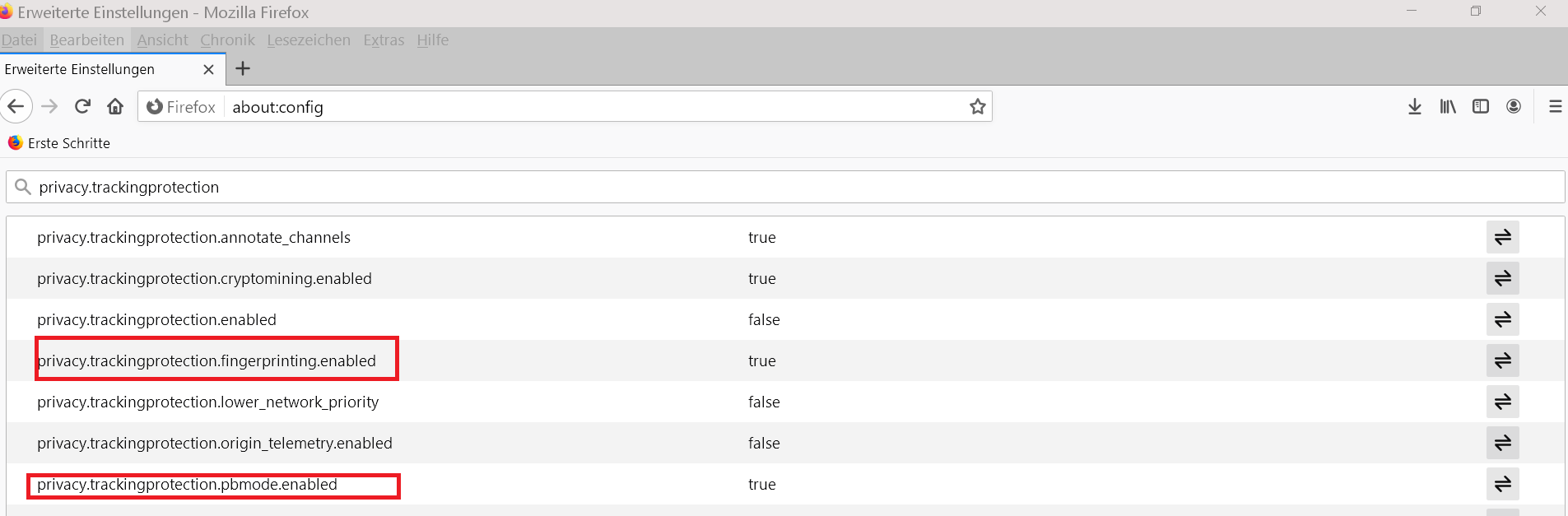Open a new tab
The image size is (1568, 516).
(243, 69)
